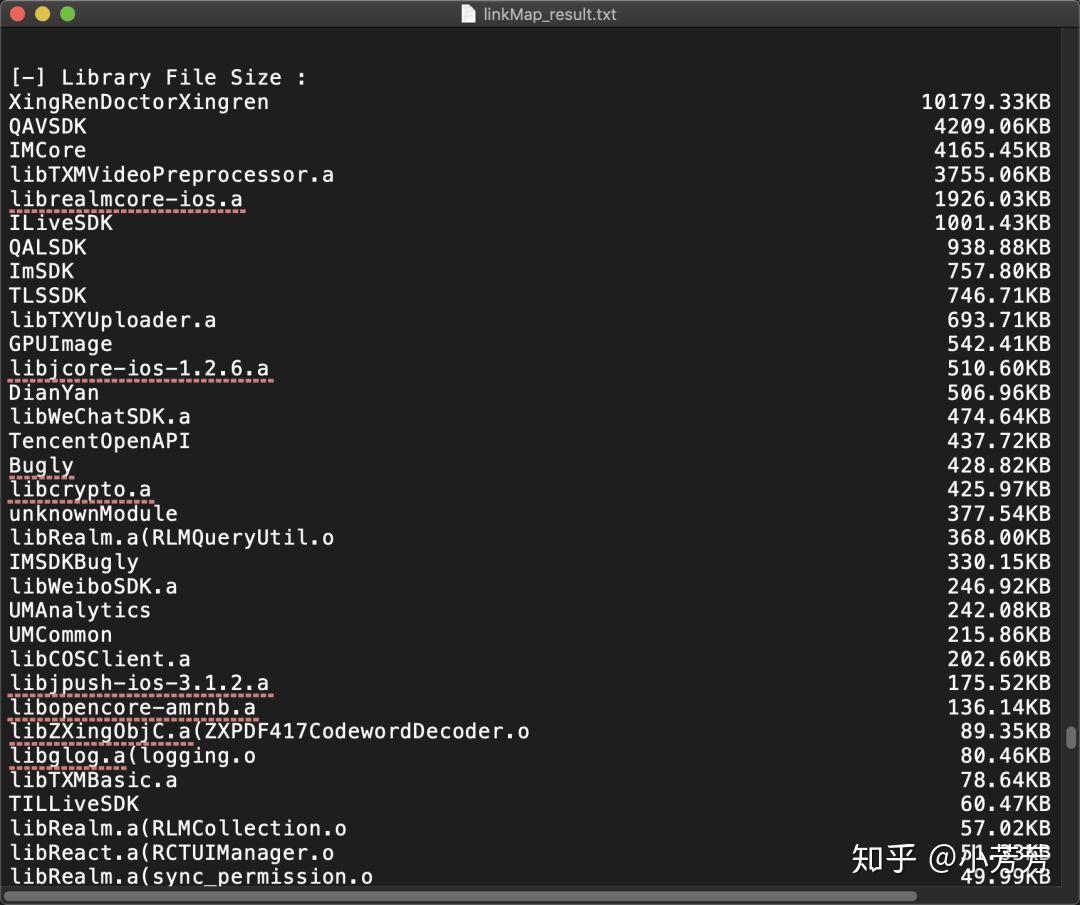The width and height of the screenshot is (1080, 905).
Task: Click the libZXingObjC.a(ZXPDF417CodewordDecoder.o entry
Action: [267, 731]
